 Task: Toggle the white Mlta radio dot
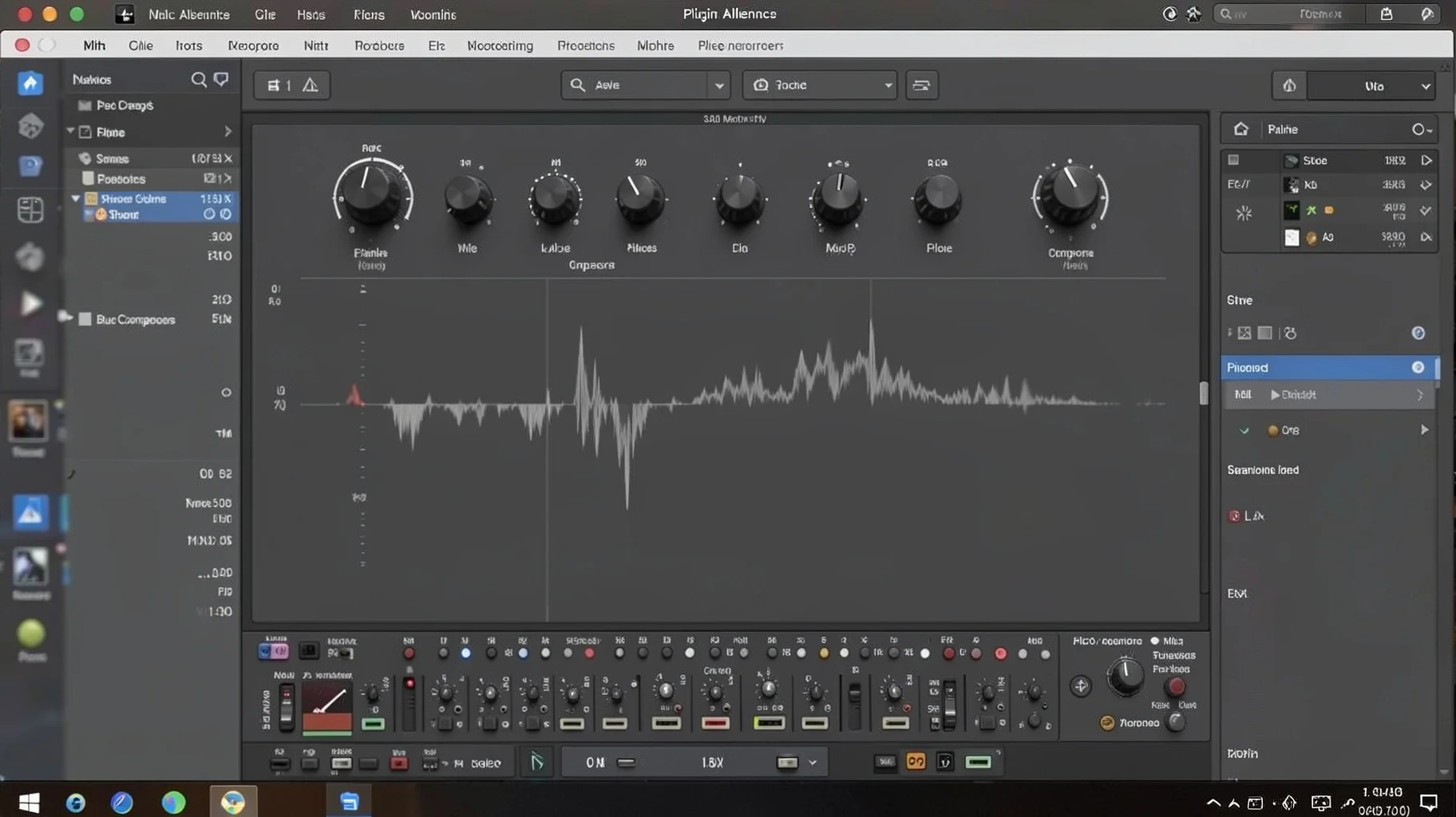[x=1154, y=641]
